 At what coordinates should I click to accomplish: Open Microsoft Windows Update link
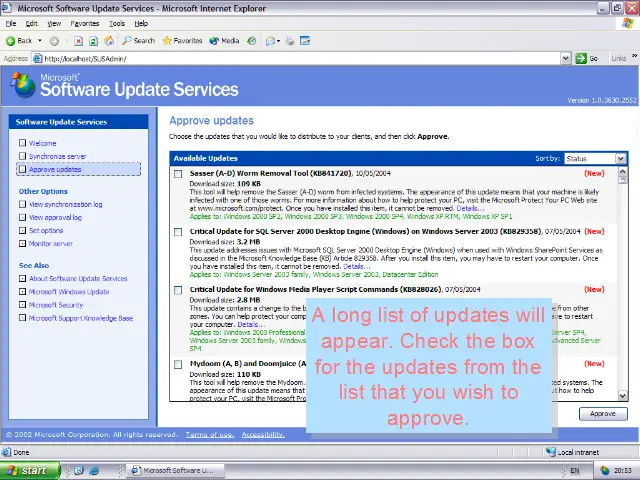pos(69,292)
